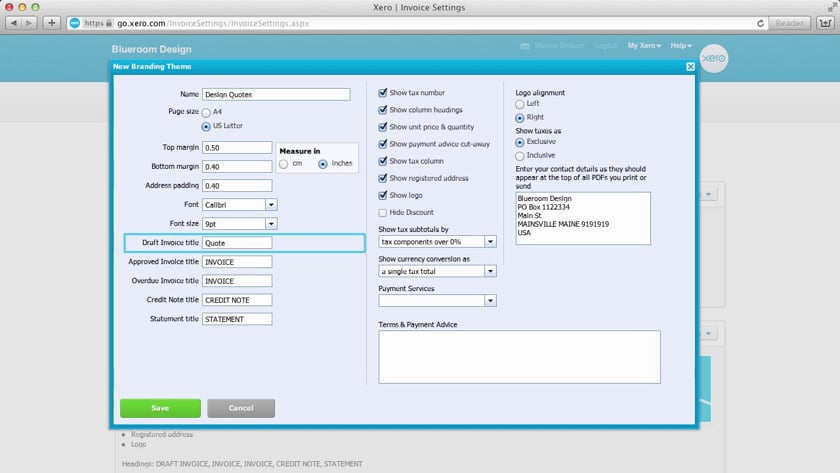Save the branding theme

(x=160, y=408)
